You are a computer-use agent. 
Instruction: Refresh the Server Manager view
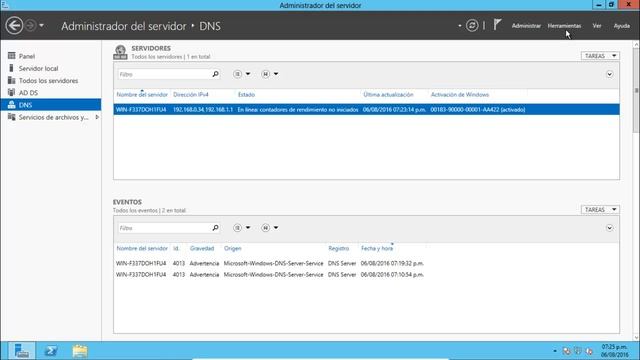472,26
